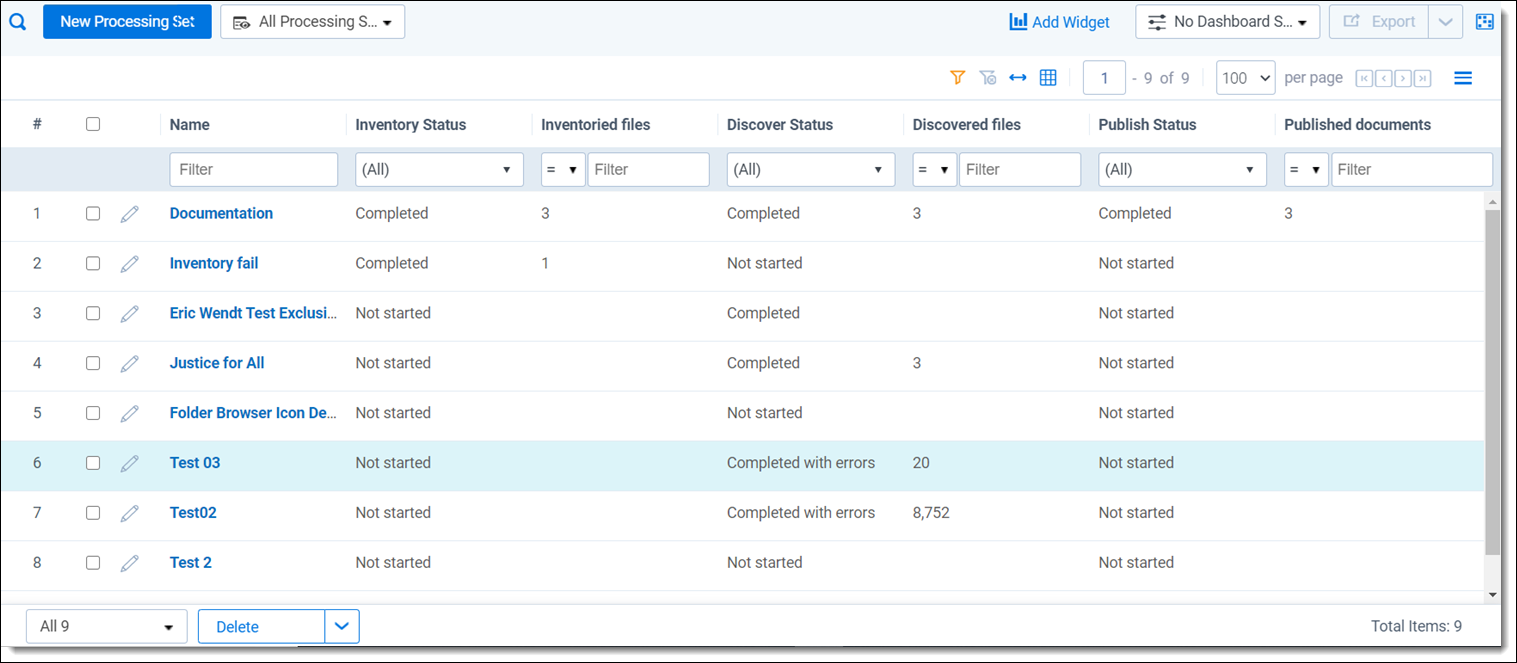Click the edit pencil for Documentation row
The image size is (1517, 663).
pos(129,214)
